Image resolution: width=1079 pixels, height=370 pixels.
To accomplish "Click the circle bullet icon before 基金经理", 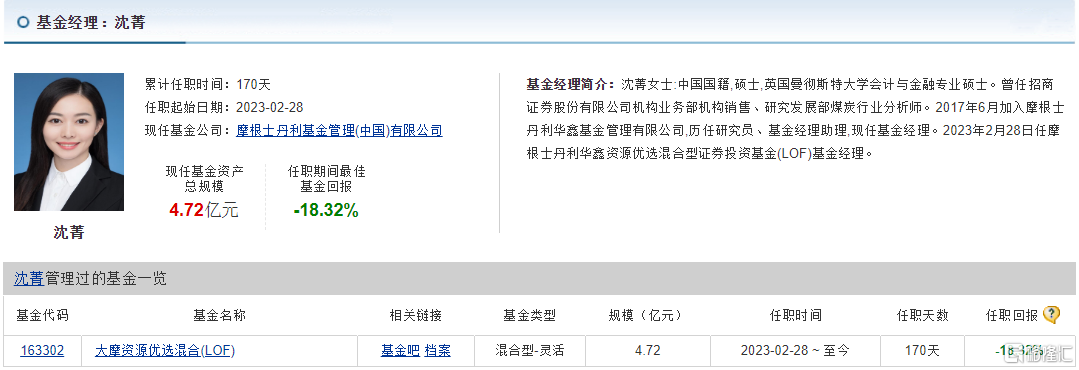I will pyautogui.click(x=23, y=23).
